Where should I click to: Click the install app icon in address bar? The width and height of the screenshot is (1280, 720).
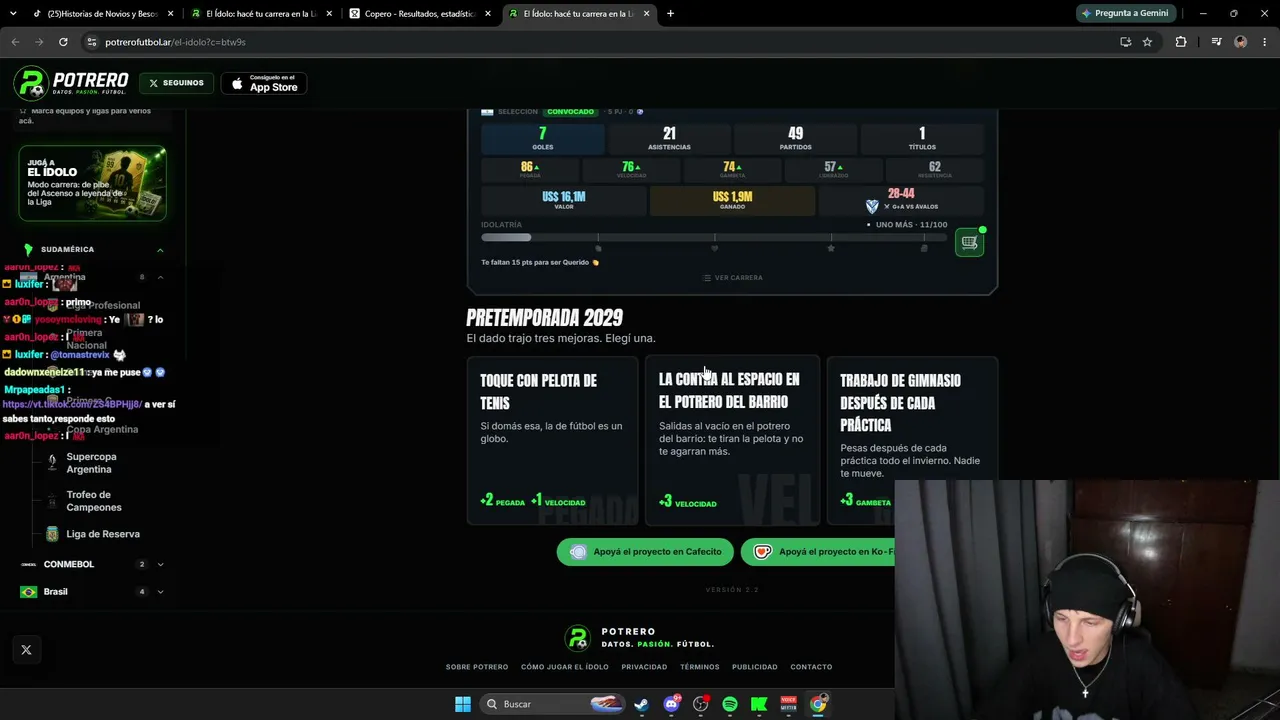click(1125, 42)
